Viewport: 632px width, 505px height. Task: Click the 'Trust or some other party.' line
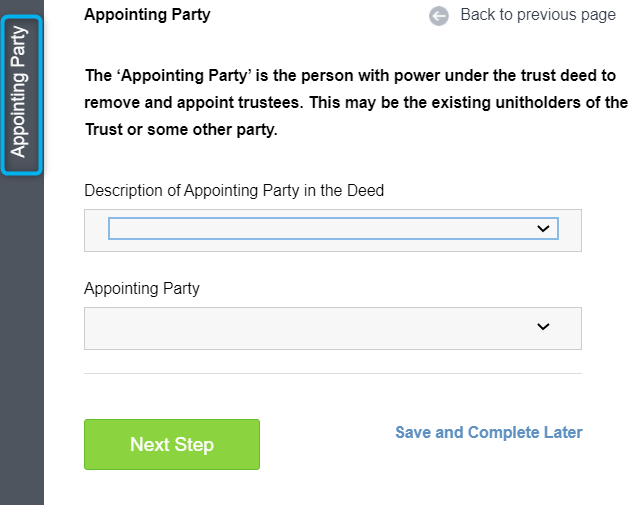point(181,129)
